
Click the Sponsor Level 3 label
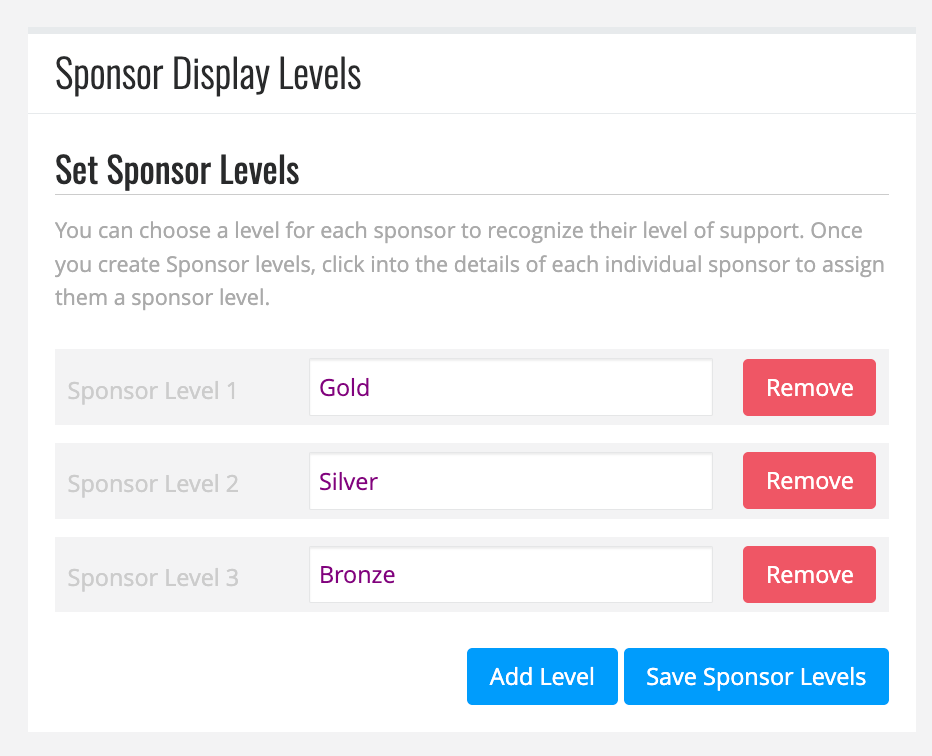pos(152,578)
